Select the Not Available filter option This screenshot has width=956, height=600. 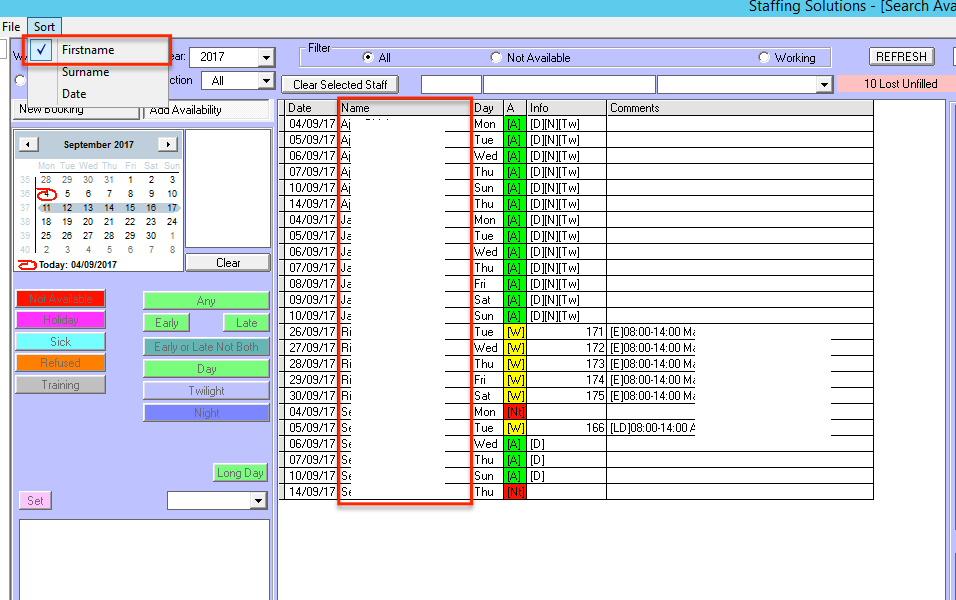pos(496,58)
